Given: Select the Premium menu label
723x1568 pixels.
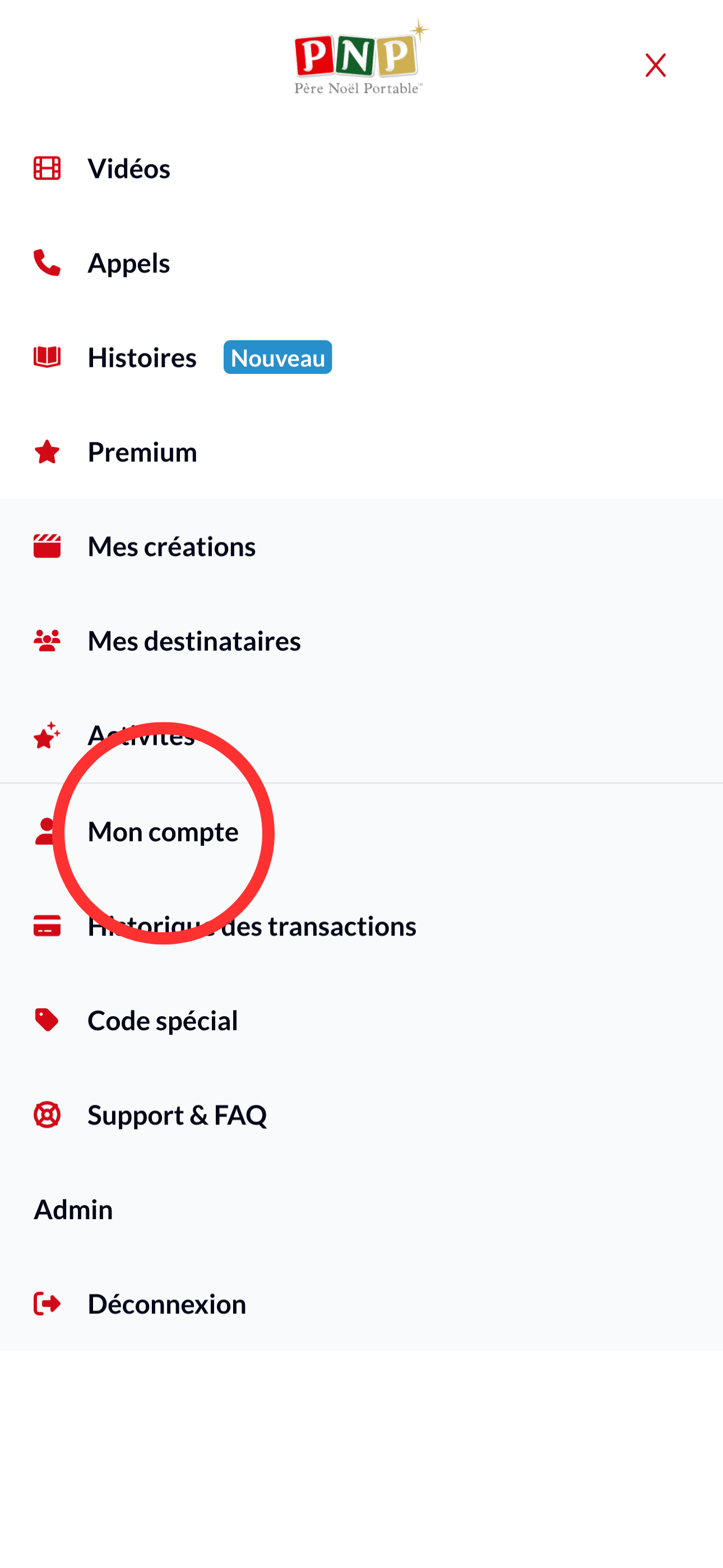Looking at the screenshot, I should (142, 451).
